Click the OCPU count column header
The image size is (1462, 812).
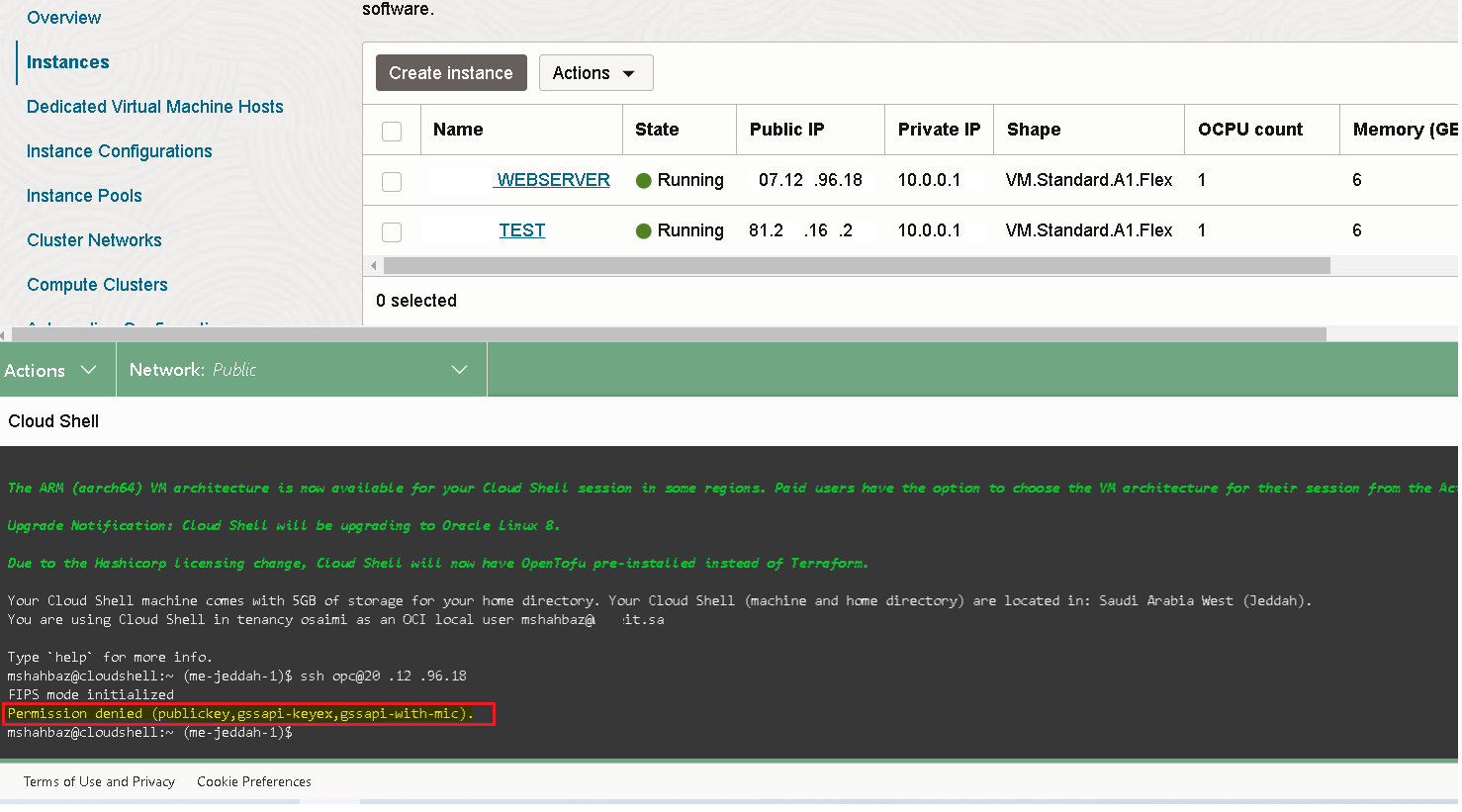click(1250, 130)
